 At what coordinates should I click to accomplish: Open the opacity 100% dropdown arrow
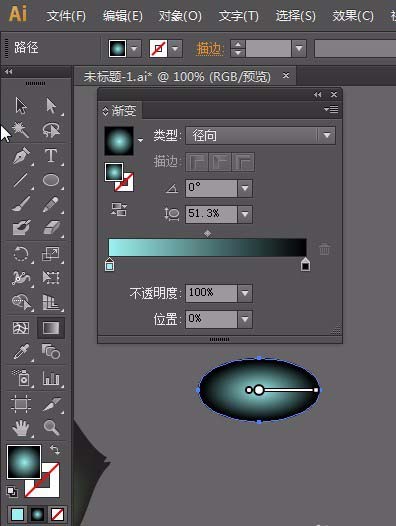[x=245, y=293]
